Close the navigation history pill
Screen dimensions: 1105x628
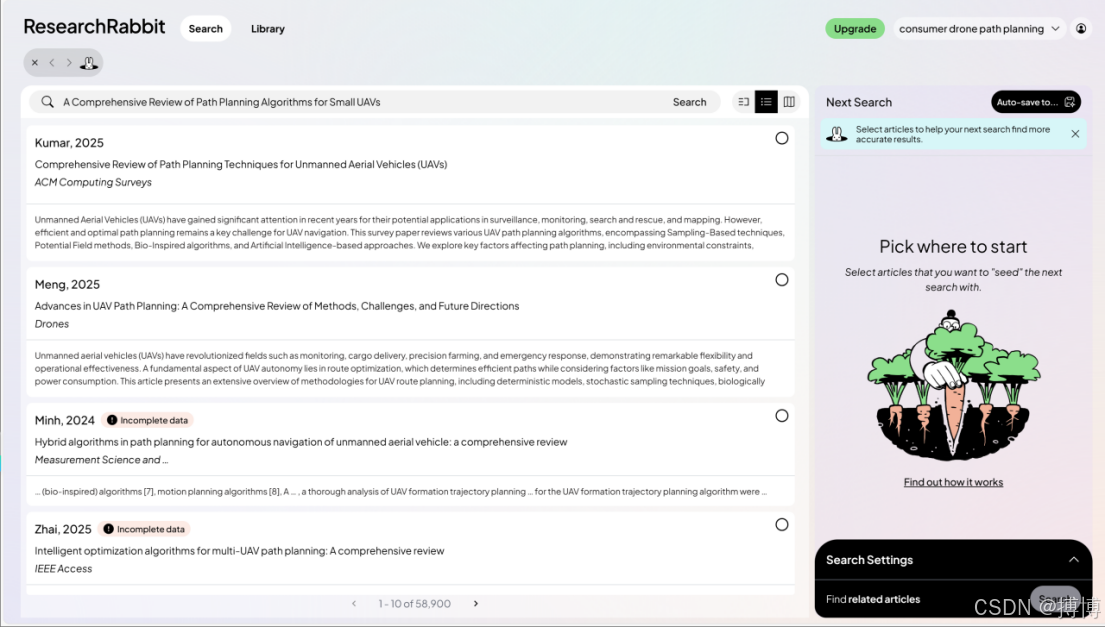click(35, 63)
